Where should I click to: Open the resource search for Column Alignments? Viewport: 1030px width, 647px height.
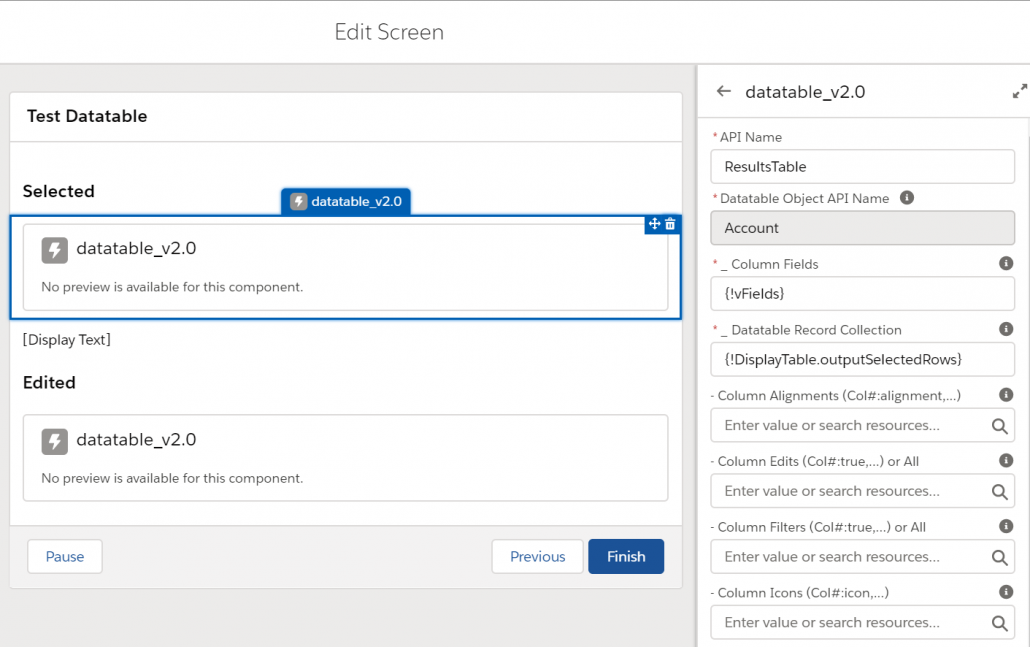(x=998, y=425)
